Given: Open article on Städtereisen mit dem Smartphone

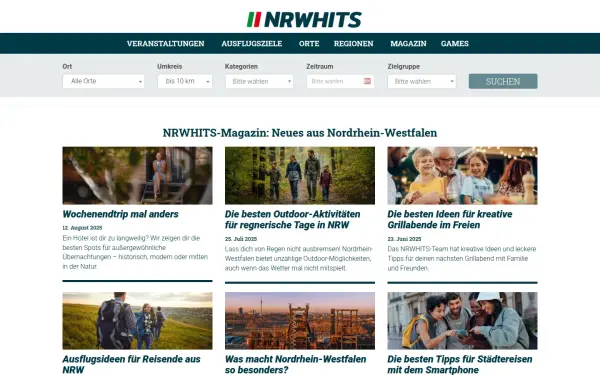Looking at the screenshot, I should coord(460,364).
